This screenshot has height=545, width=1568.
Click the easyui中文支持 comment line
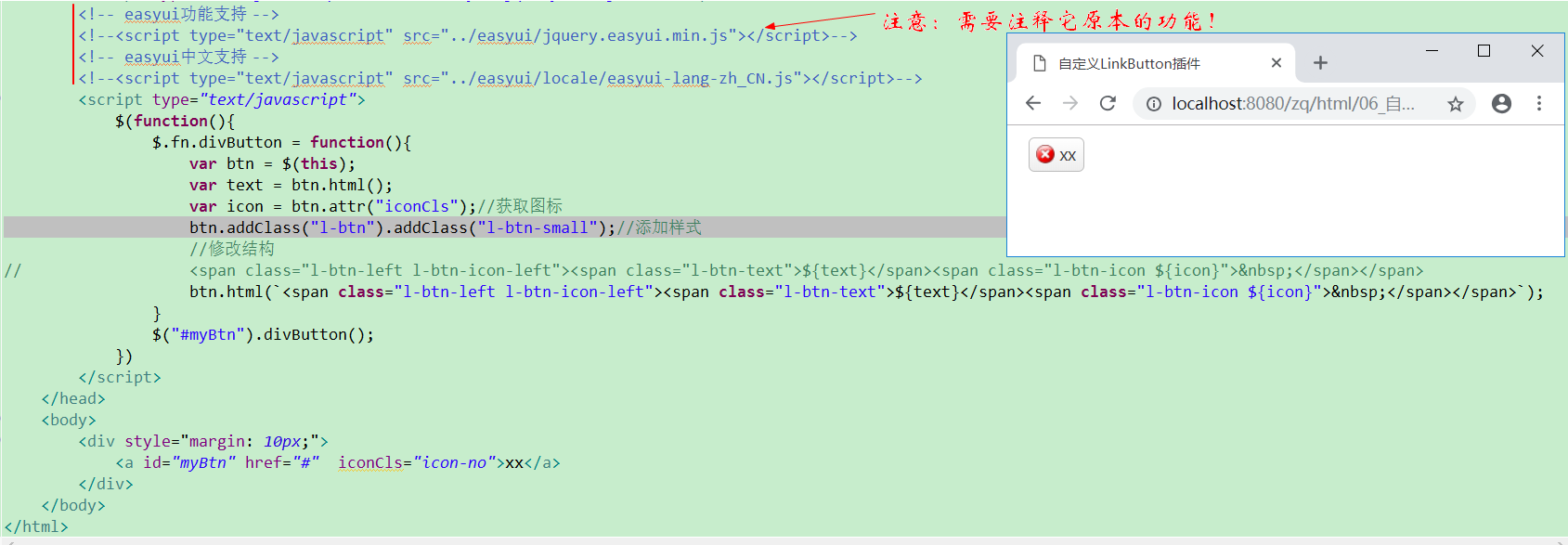coord(178,57)
